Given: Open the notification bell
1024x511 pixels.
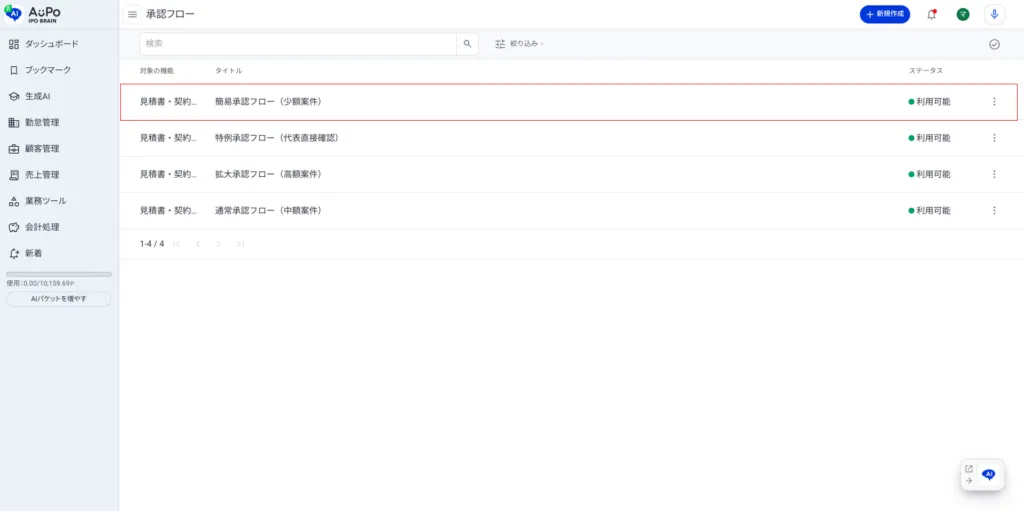Looking at the screenshot, I should tap(931, 14).
